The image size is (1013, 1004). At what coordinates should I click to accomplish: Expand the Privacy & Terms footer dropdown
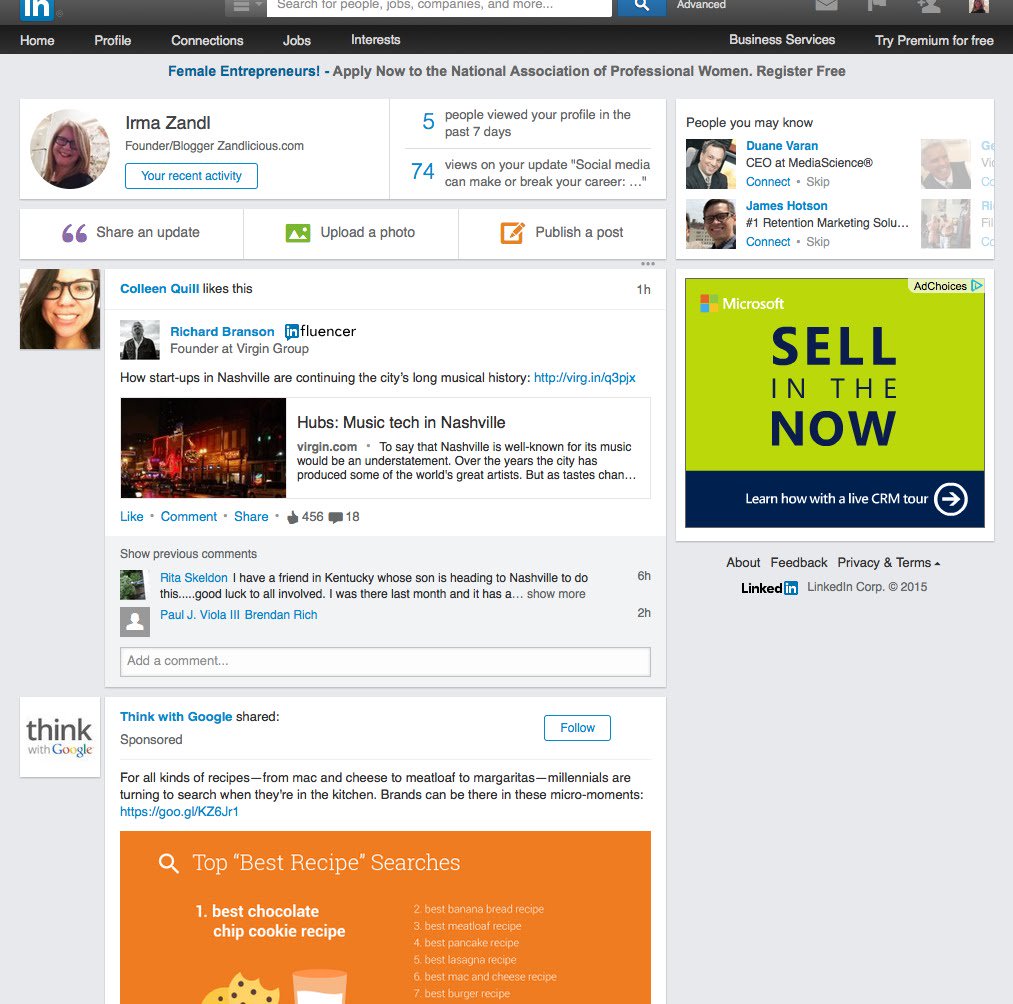tap(888, 563)
